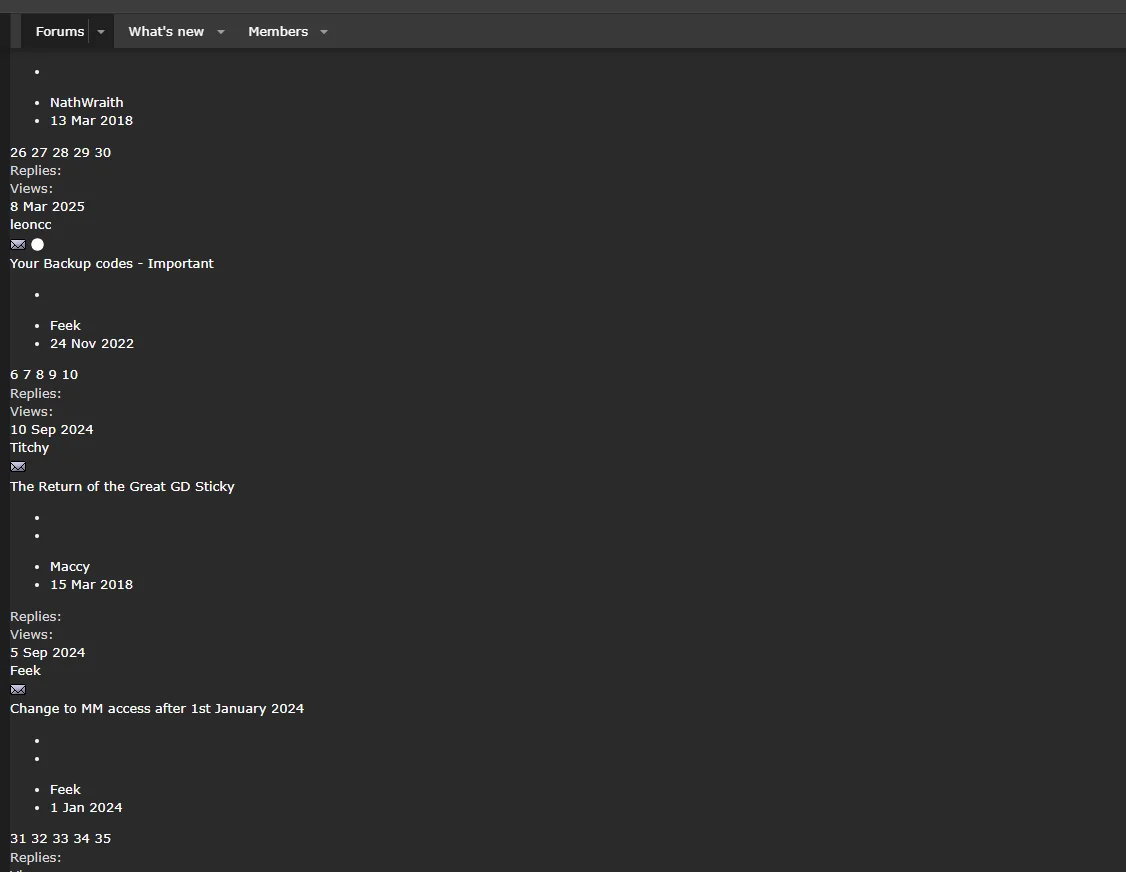Click the 15 Mar 2018 start date
This screenshot has width=1126, height=872.
[91, 585]
